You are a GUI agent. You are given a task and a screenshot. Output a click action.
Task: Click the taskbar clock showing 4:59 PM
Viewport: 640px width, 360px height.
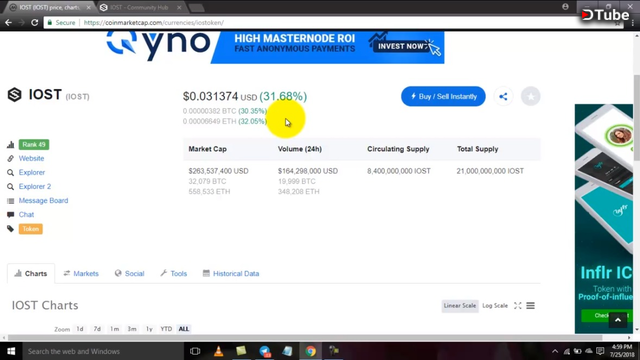tap(622, 351)
